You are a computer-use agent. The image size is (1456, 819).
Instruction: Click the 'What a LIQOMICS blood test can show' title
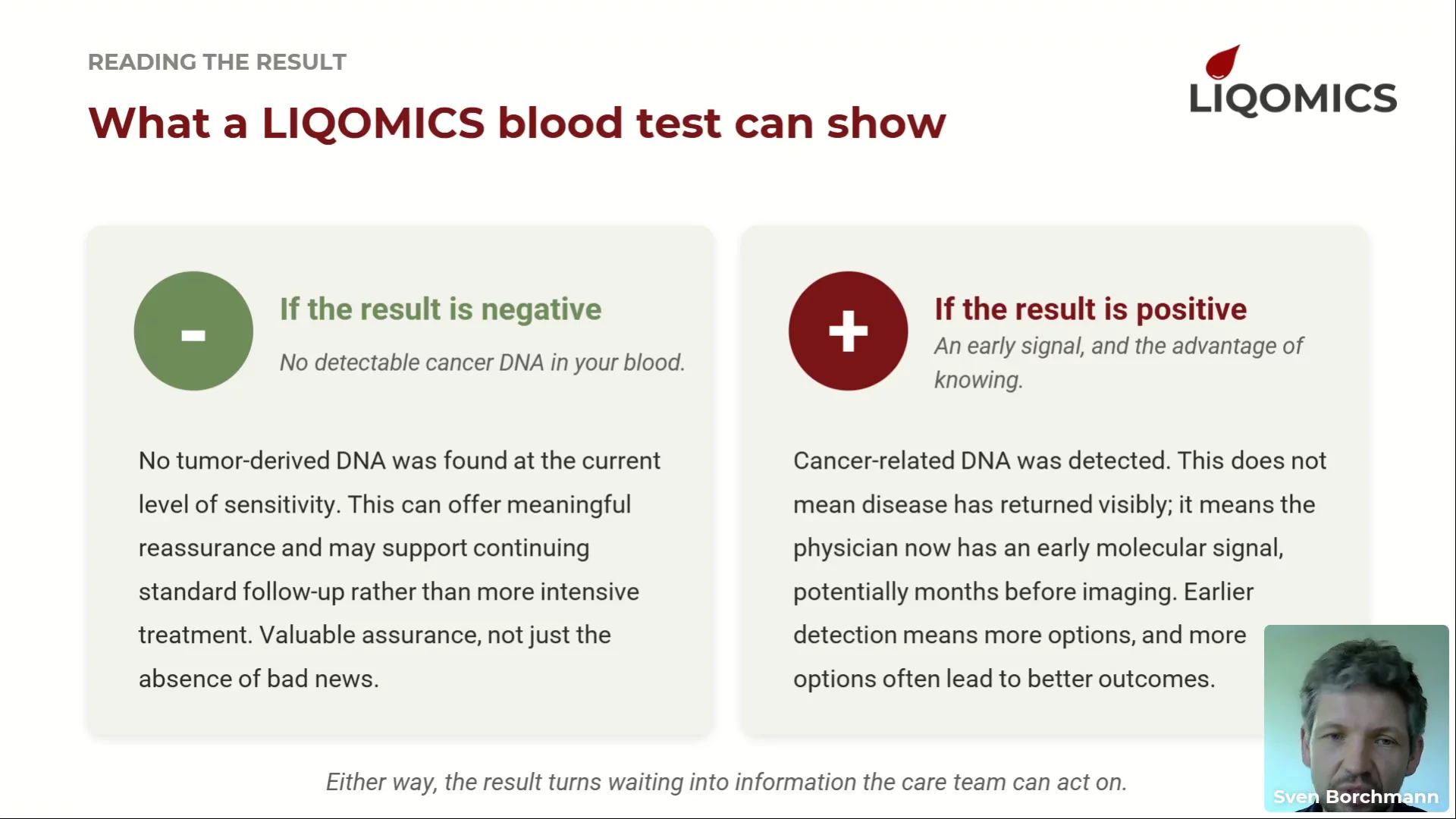pyautogui.click(x=517, y=123)
